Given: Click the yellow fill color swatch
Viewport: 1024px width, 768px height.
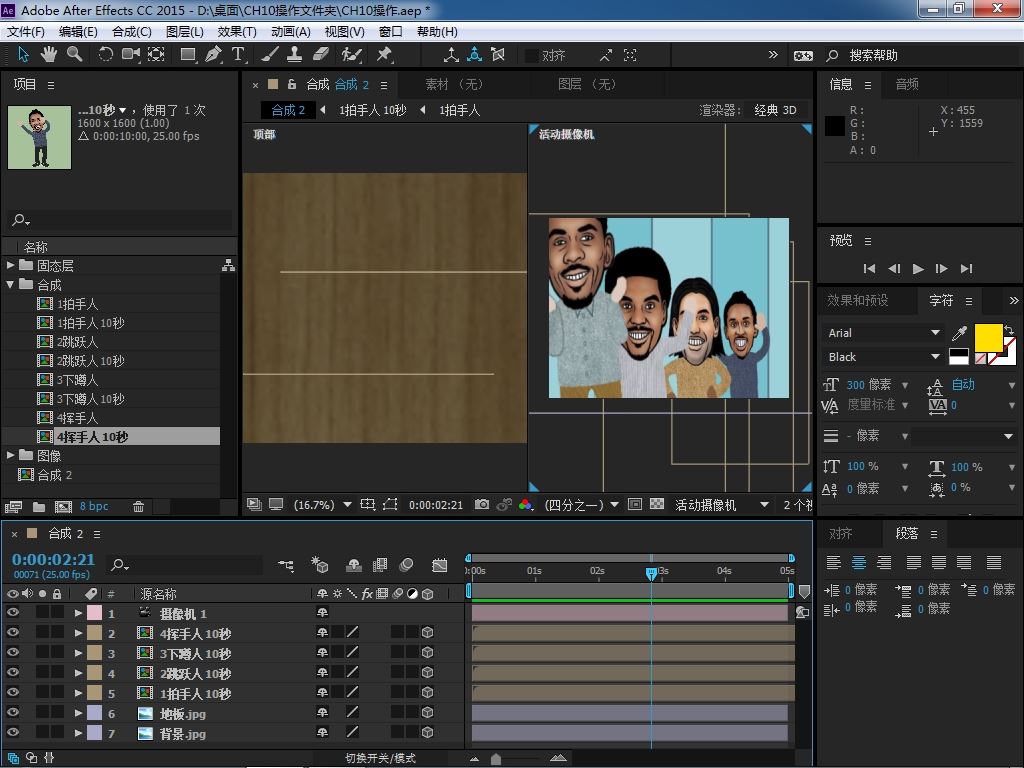Looking at the screenshot, I should click(987, 338).
